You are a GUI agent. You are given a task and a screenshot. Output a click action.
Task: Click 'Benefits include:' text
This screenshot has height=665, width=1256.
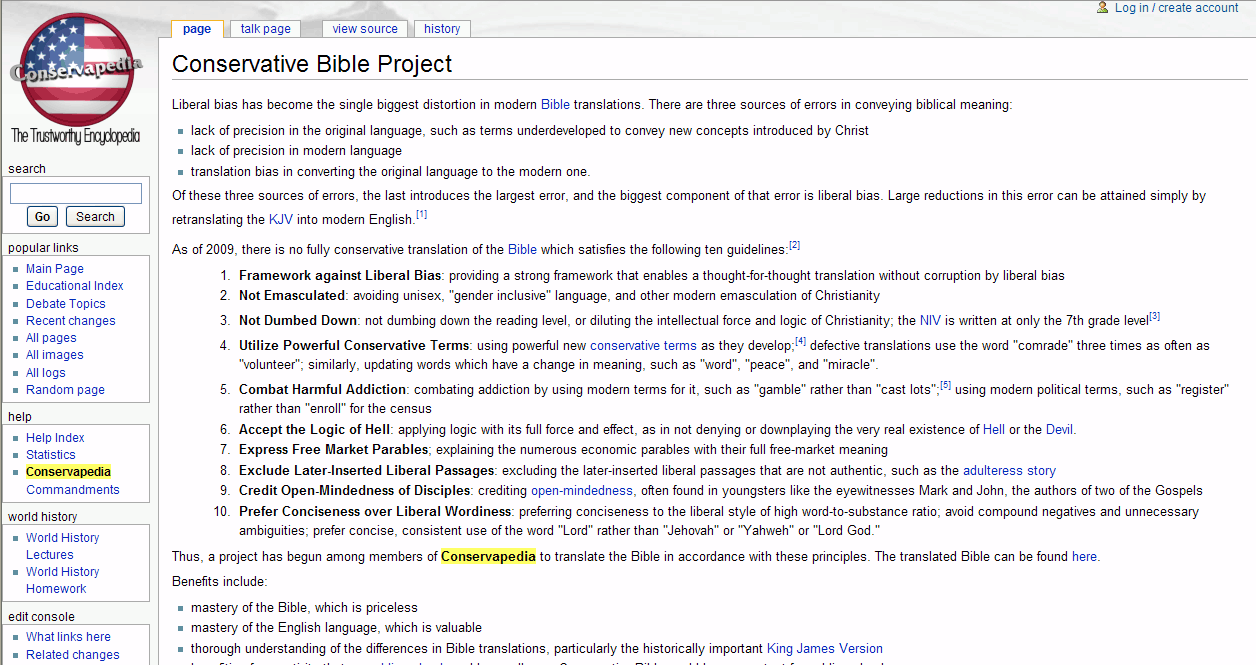tap(219, 581)
